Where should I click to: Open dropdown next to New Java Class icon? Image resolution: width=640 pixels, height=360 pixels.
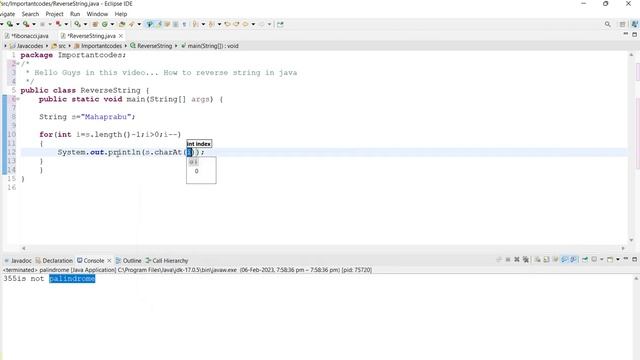(x=112, y=24)
